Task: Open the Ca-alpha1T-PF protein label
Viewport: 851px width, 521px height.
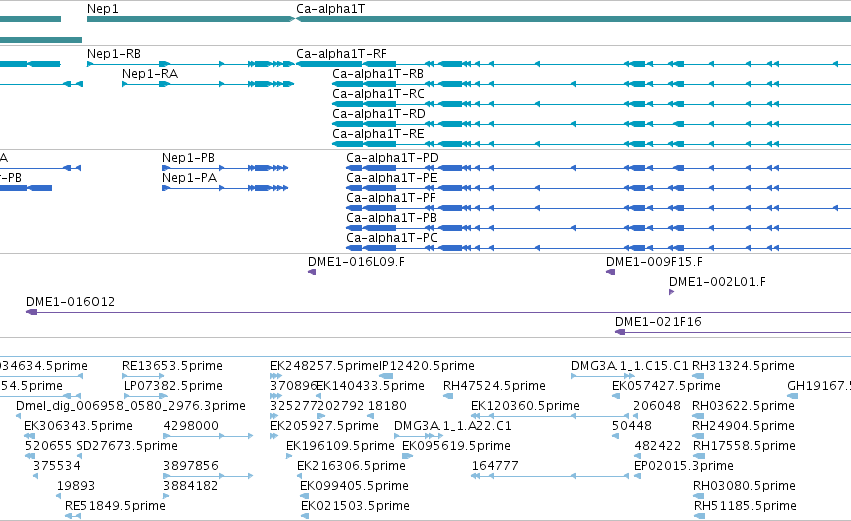Action: pyautogui.click(x=391, y=198)
